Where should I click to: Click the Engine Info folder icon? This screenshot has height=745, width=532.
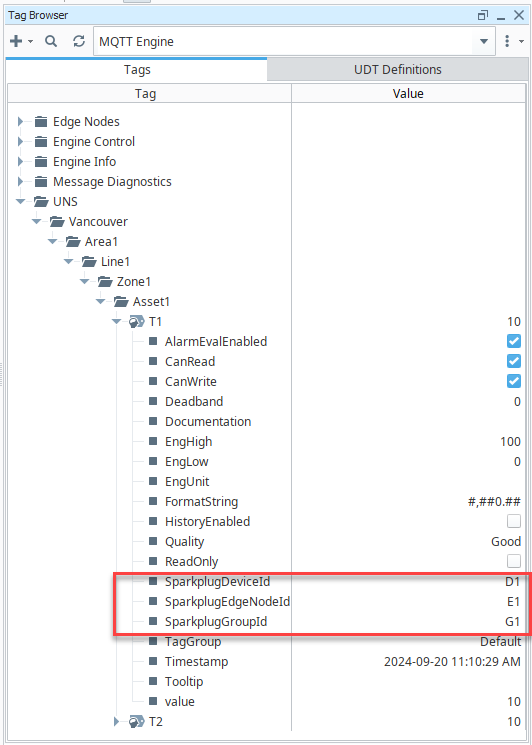click(41, 162)
